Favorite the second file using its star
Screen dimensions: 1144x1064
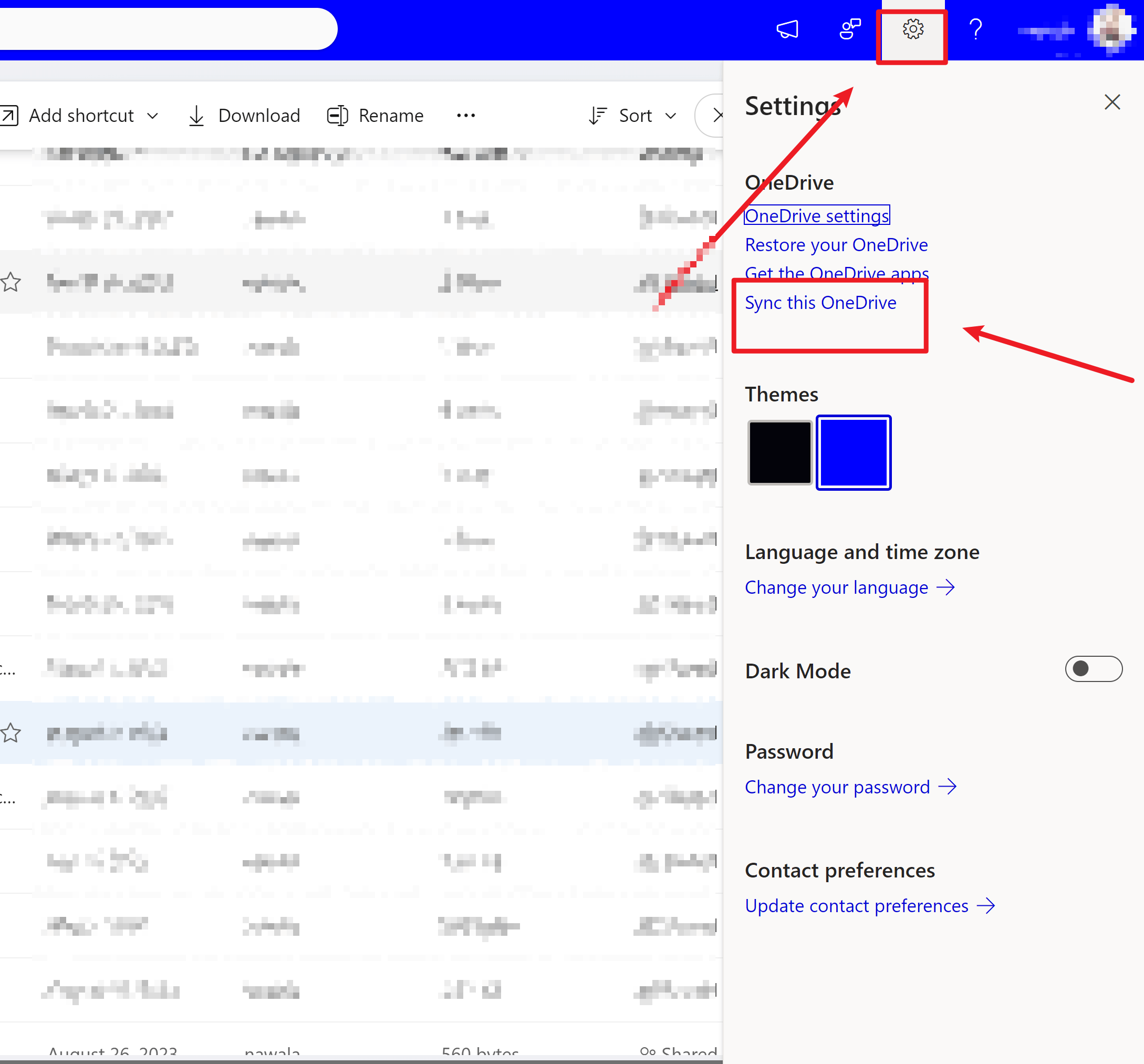pos(11,282)
